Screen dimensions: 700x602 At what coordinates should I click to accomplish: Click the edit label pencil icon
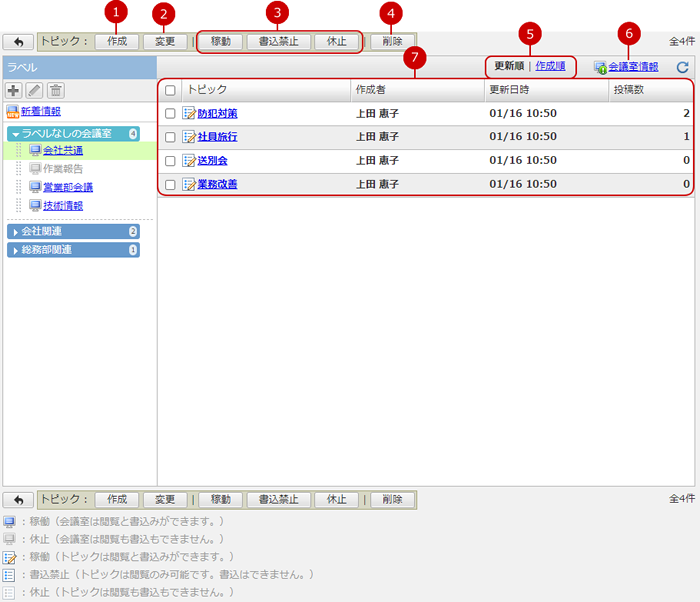coord(35,90)
